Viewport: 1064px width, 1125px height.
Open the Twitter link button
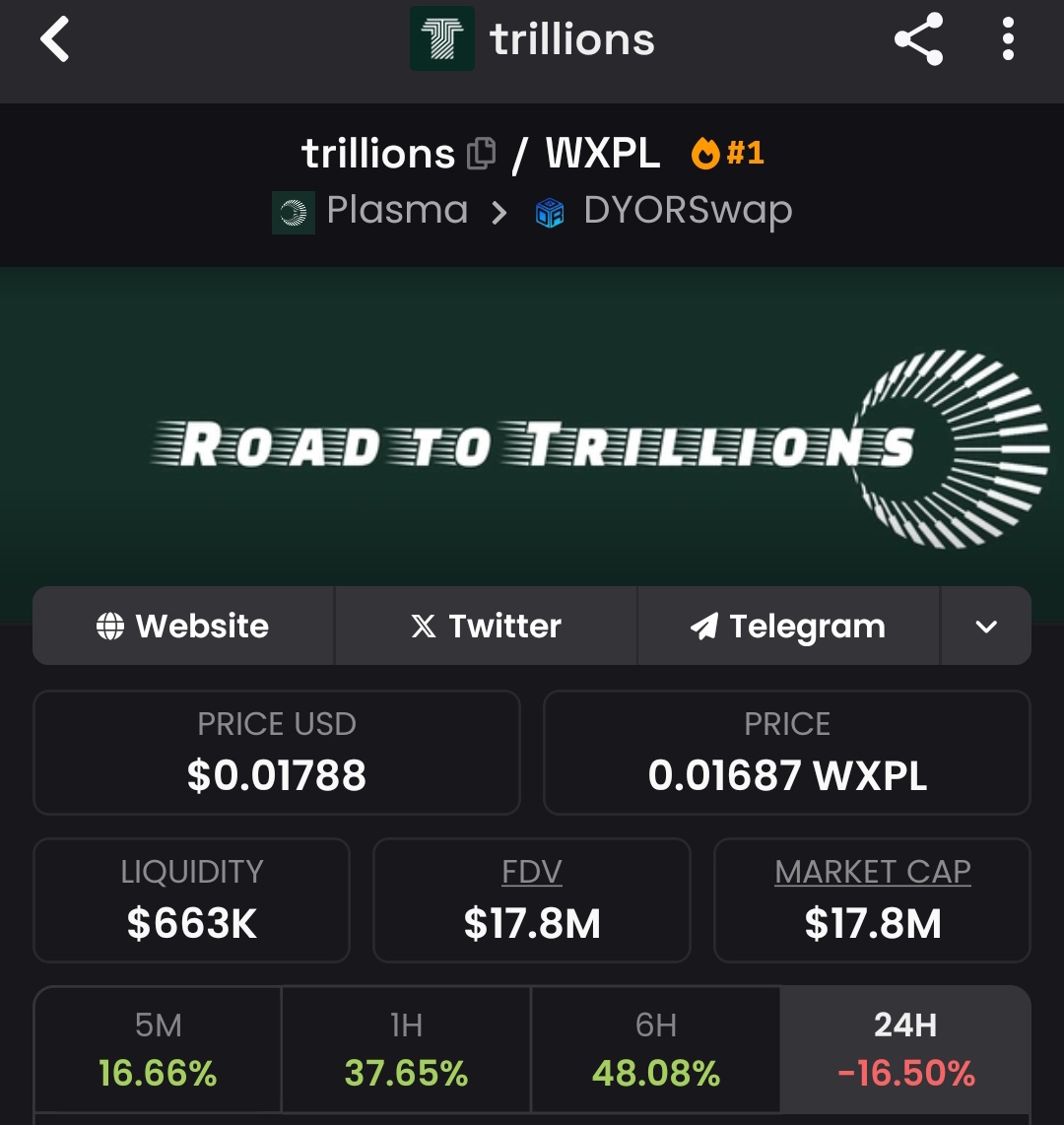pyautogui.click(x=486, y=627)
